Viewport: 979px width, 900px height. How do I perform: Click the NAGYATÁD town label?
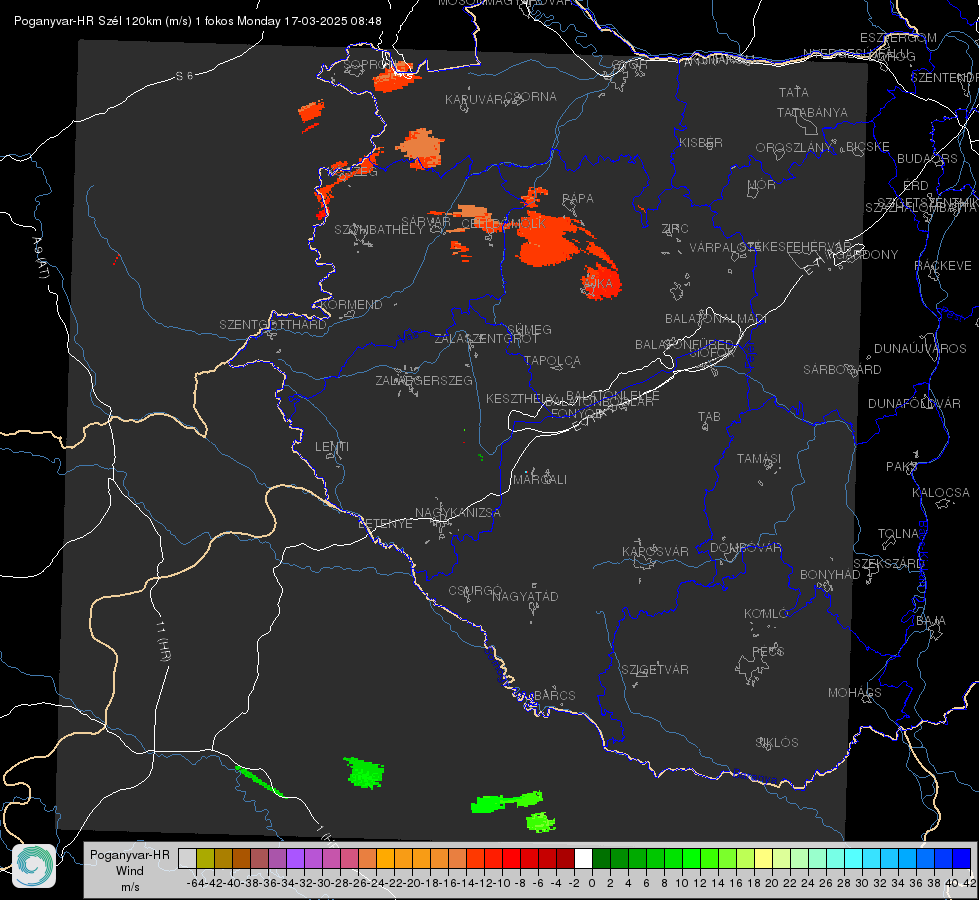click(x=525, y=596)
